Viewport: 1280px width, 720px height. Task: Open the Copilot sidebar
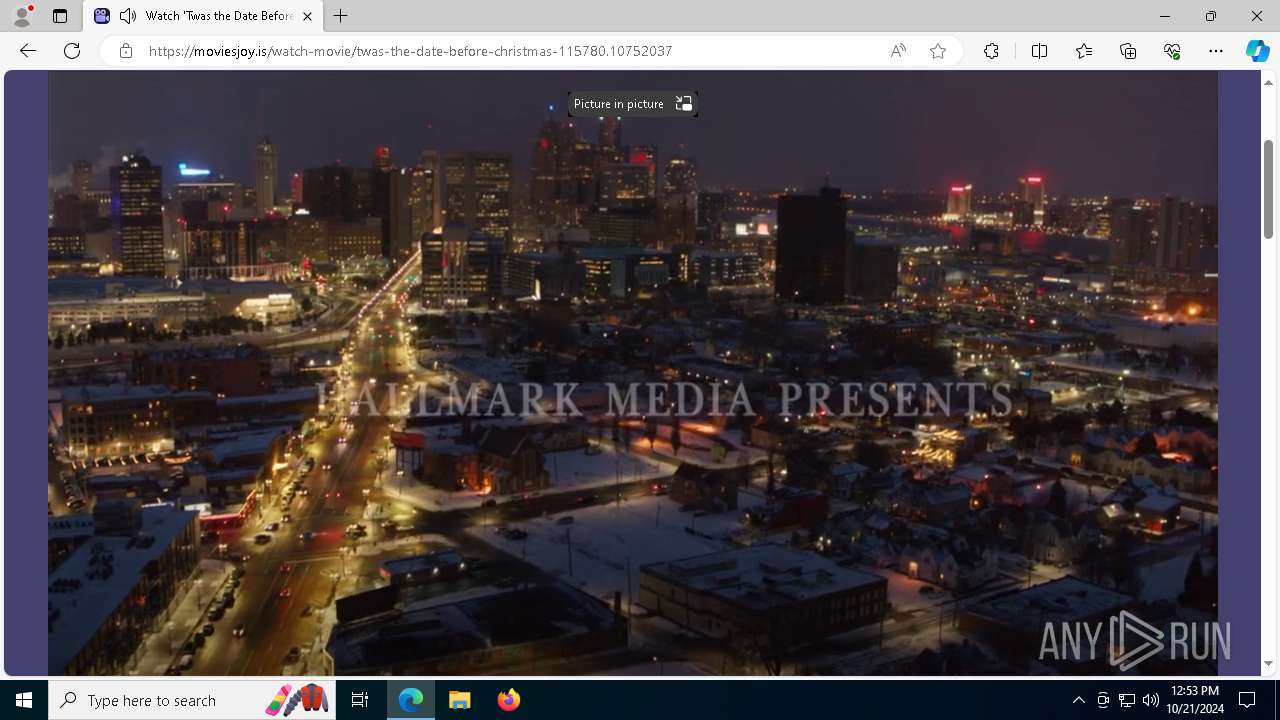pos(1257,51)
